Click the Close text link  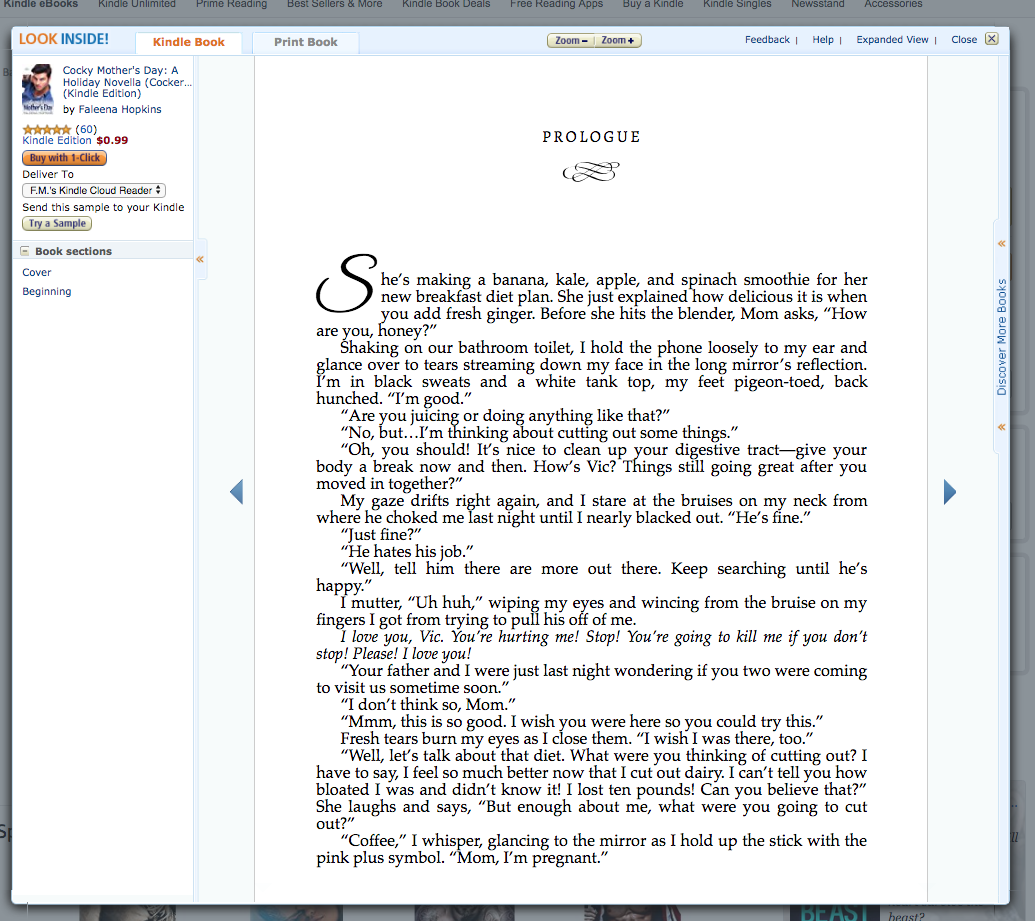(964, 40)
